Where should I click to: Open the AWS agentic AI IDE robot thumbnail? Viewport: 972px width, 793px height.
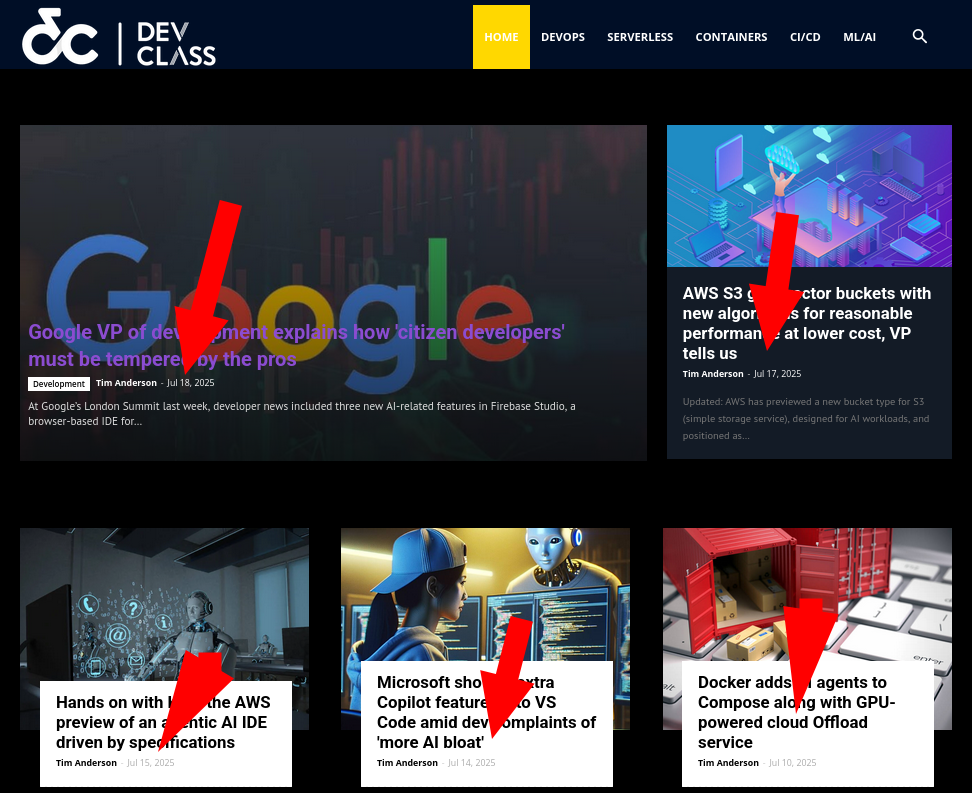click(164, 600)
